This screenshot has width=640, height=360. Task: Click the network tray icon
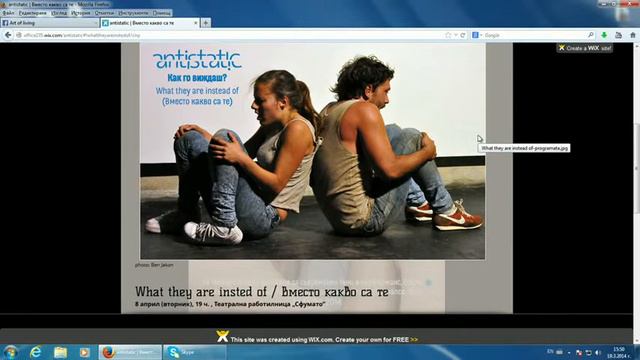pyautogui.click(x=588, y=352)
